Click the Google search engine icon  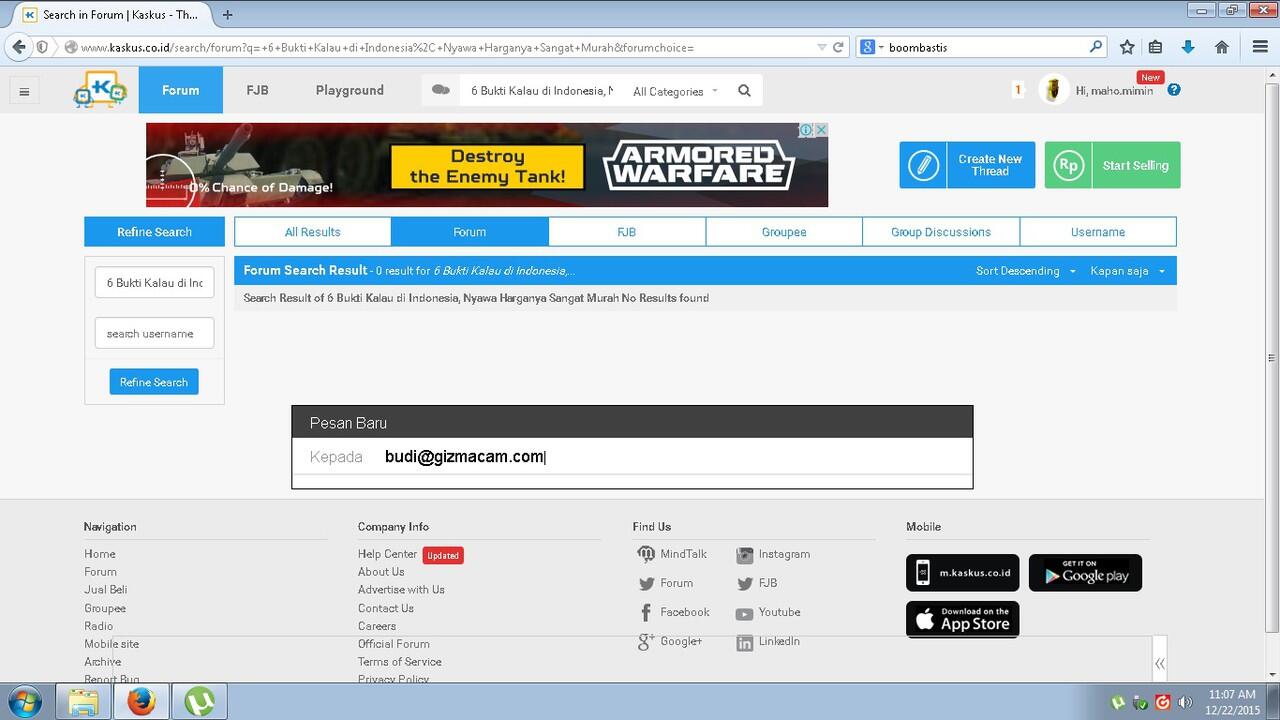pyautogui.click(x=868, y=47)
